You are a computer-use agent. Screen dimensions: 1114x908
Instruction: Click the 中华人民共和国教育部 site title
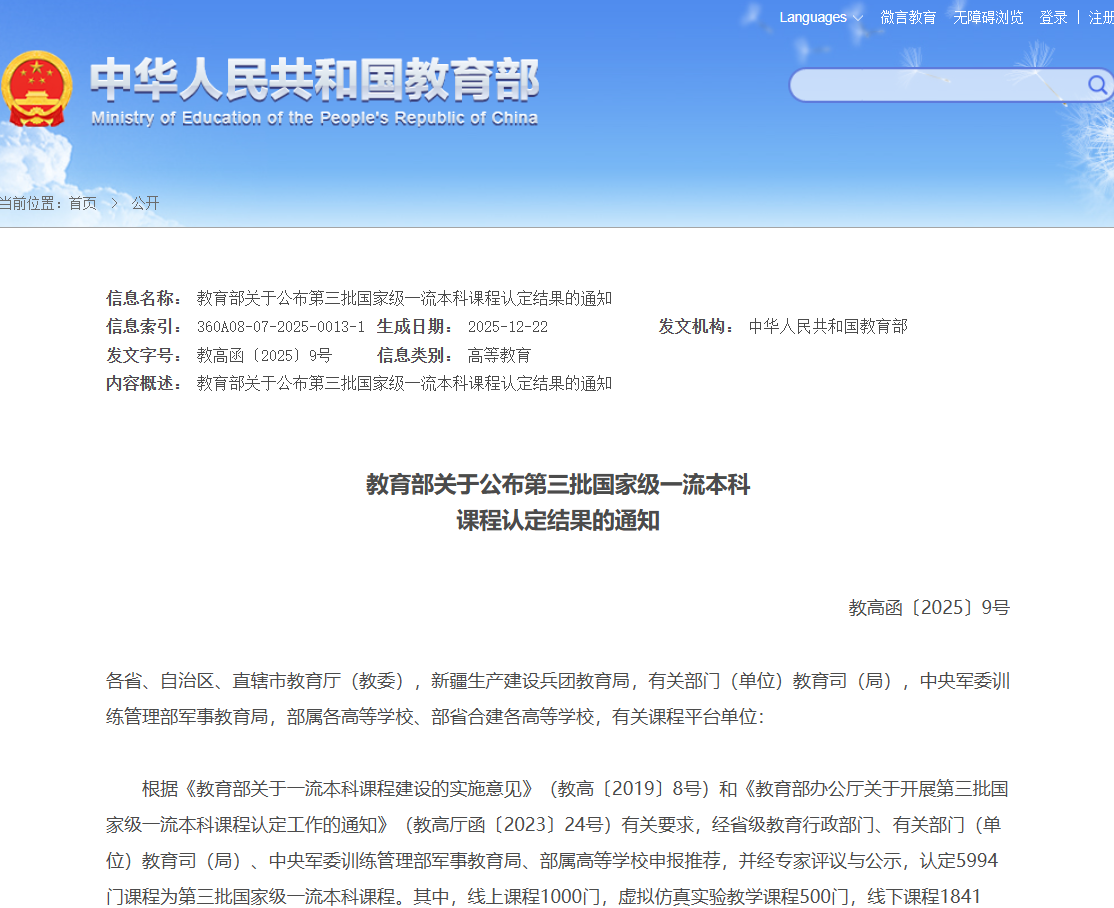pos(314,80)
